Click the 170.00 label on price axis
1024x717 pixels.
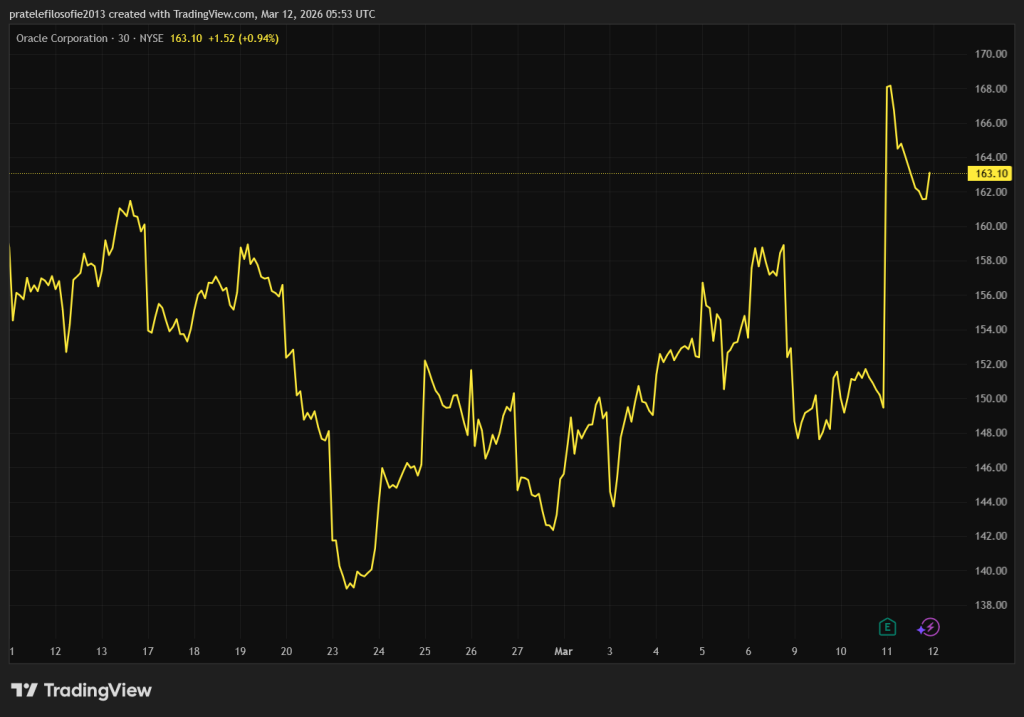(x=990, y=54)
